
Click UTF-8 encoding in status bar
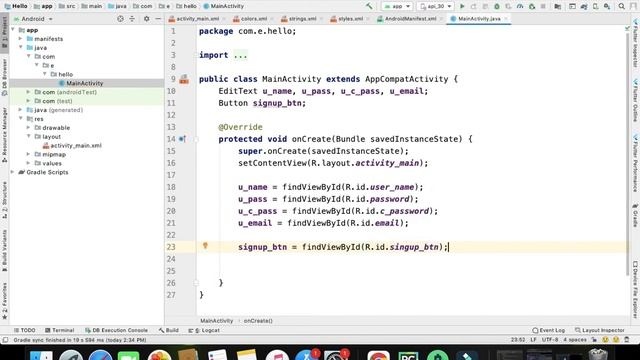[x=550, y=340]
